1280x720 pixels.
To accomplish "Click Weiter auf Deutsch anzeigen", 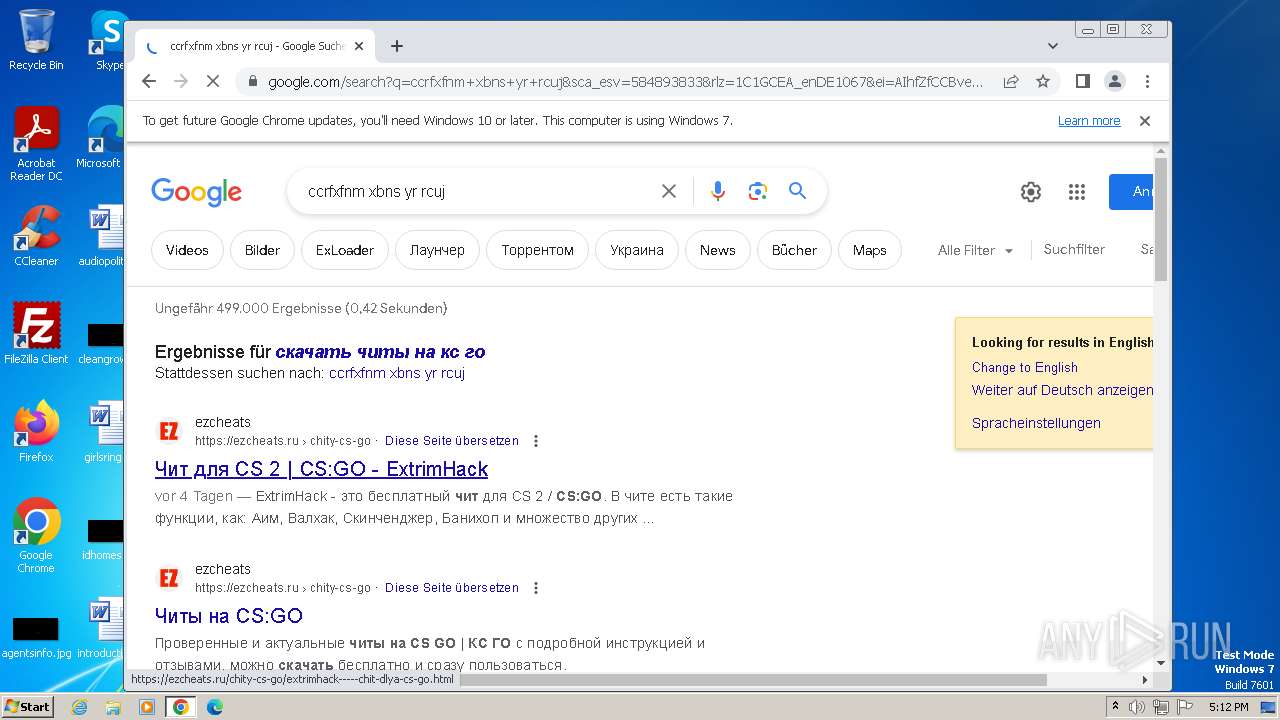I will coord(1062,390).
